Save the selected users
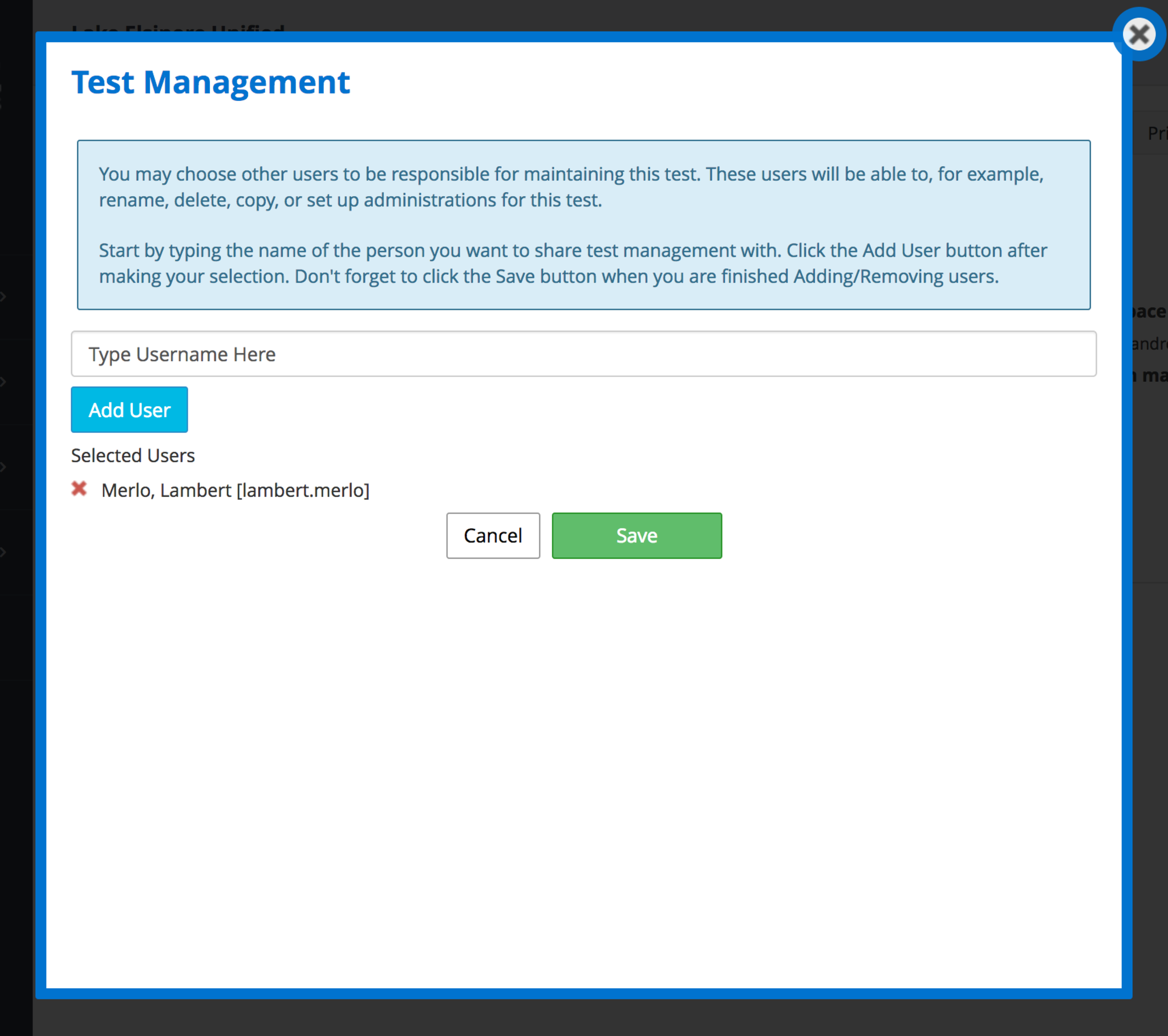This screenshot has width=1168, height=1036. pos(636,536)
